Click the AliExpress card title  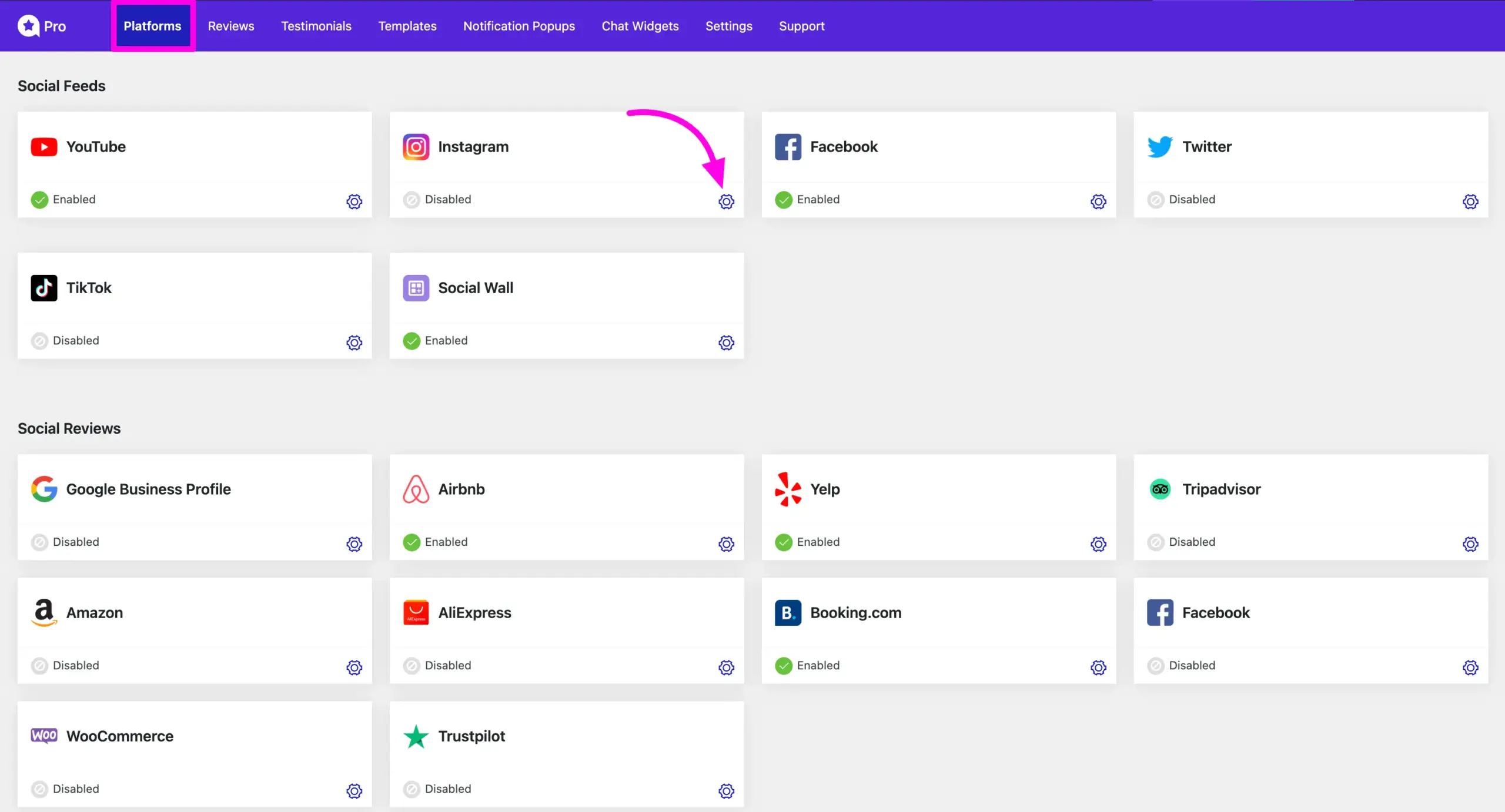(475, 612)
